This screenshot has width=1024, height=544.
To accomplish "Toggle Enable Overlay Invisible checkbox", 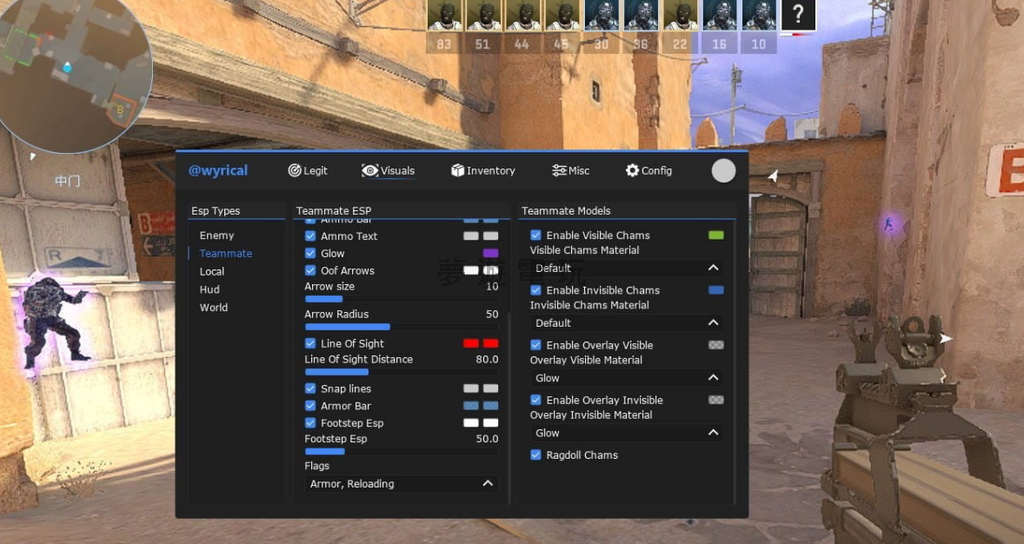I will pyautogui.click(x=536, y=399).
